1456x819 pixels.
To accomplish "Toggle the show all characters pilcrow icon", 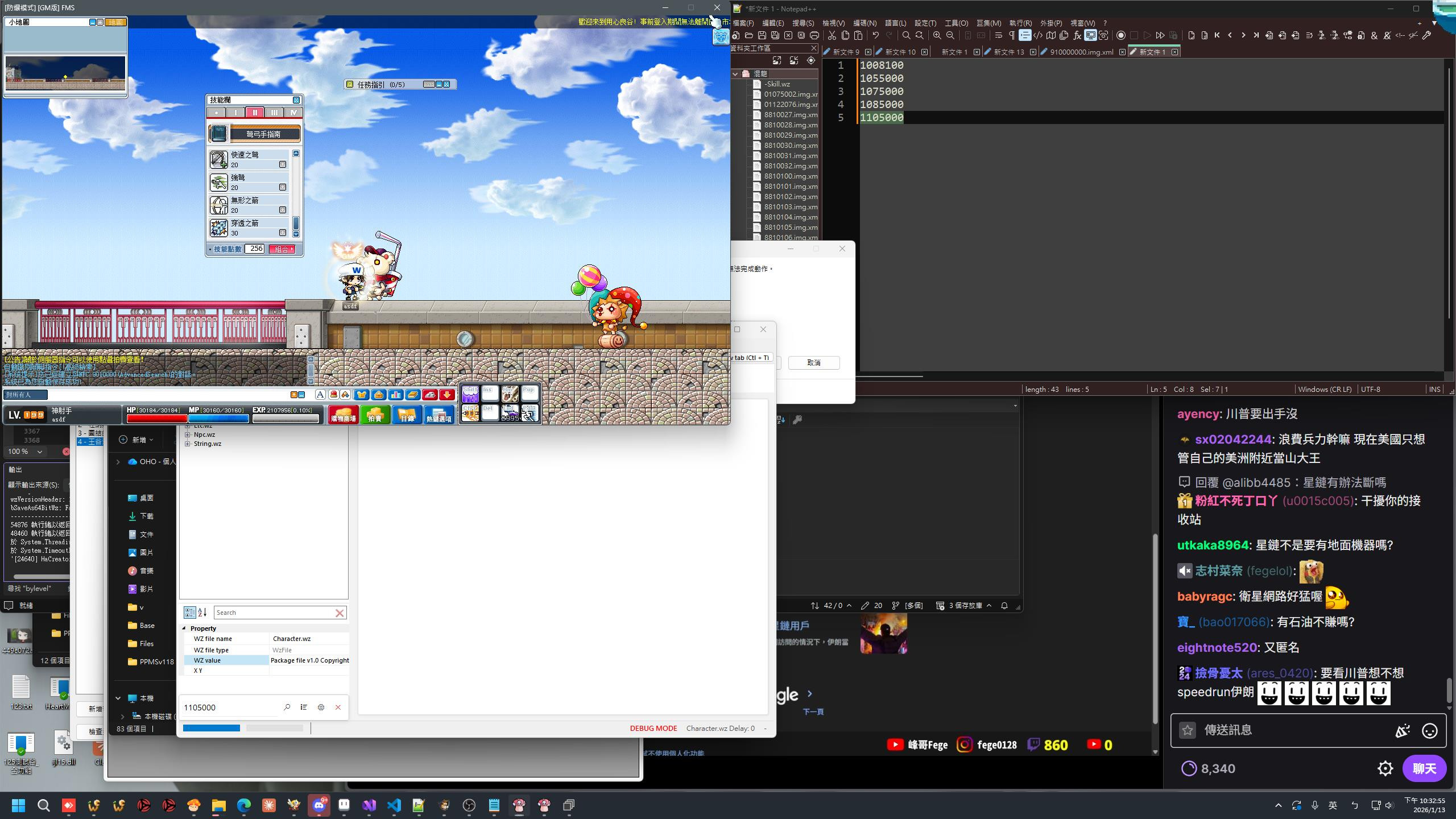I will click(1012, 35).
